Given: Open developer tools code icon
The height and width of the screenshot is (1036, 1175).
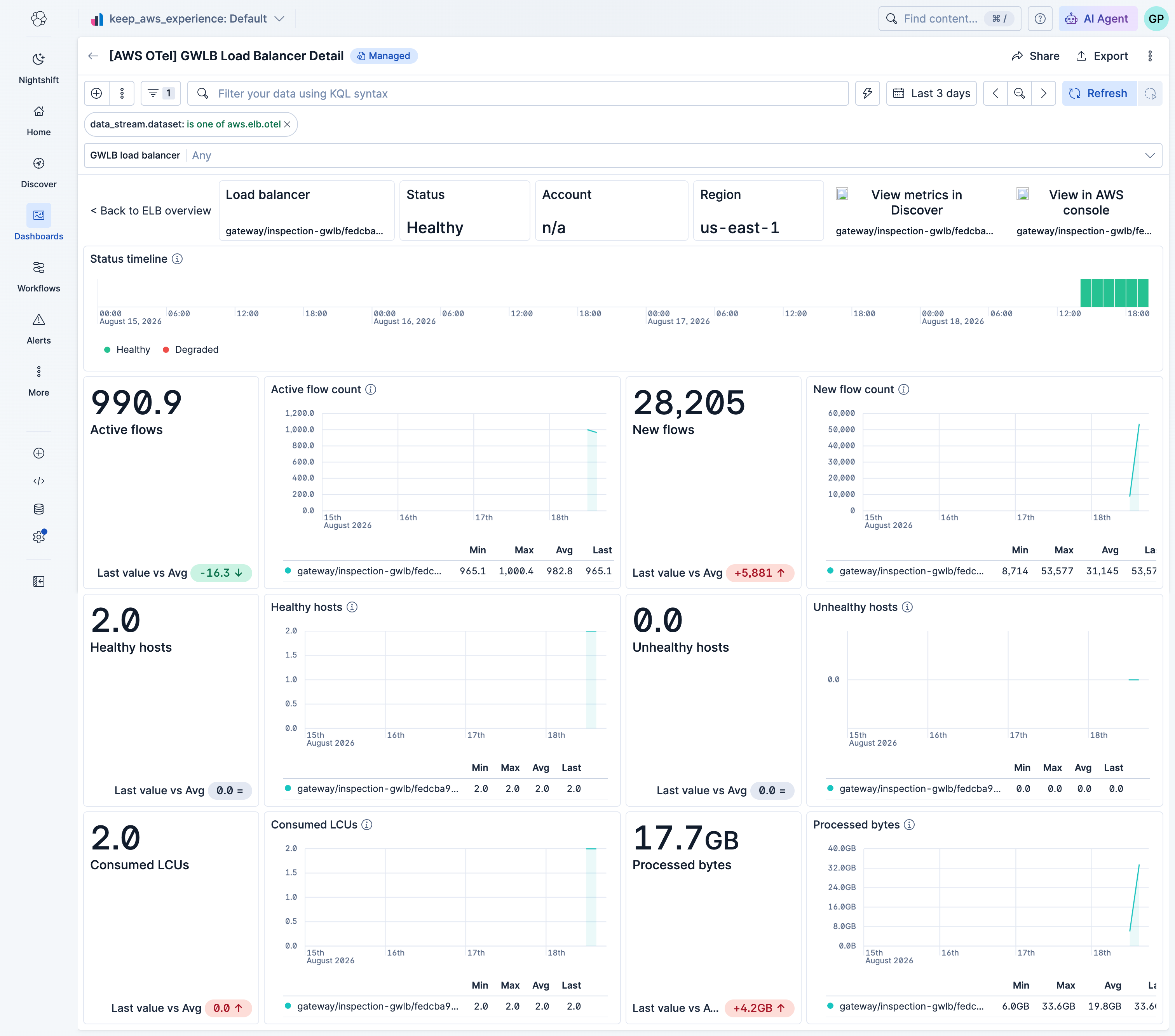Looking at the screenshot, I should coord(38,481).
